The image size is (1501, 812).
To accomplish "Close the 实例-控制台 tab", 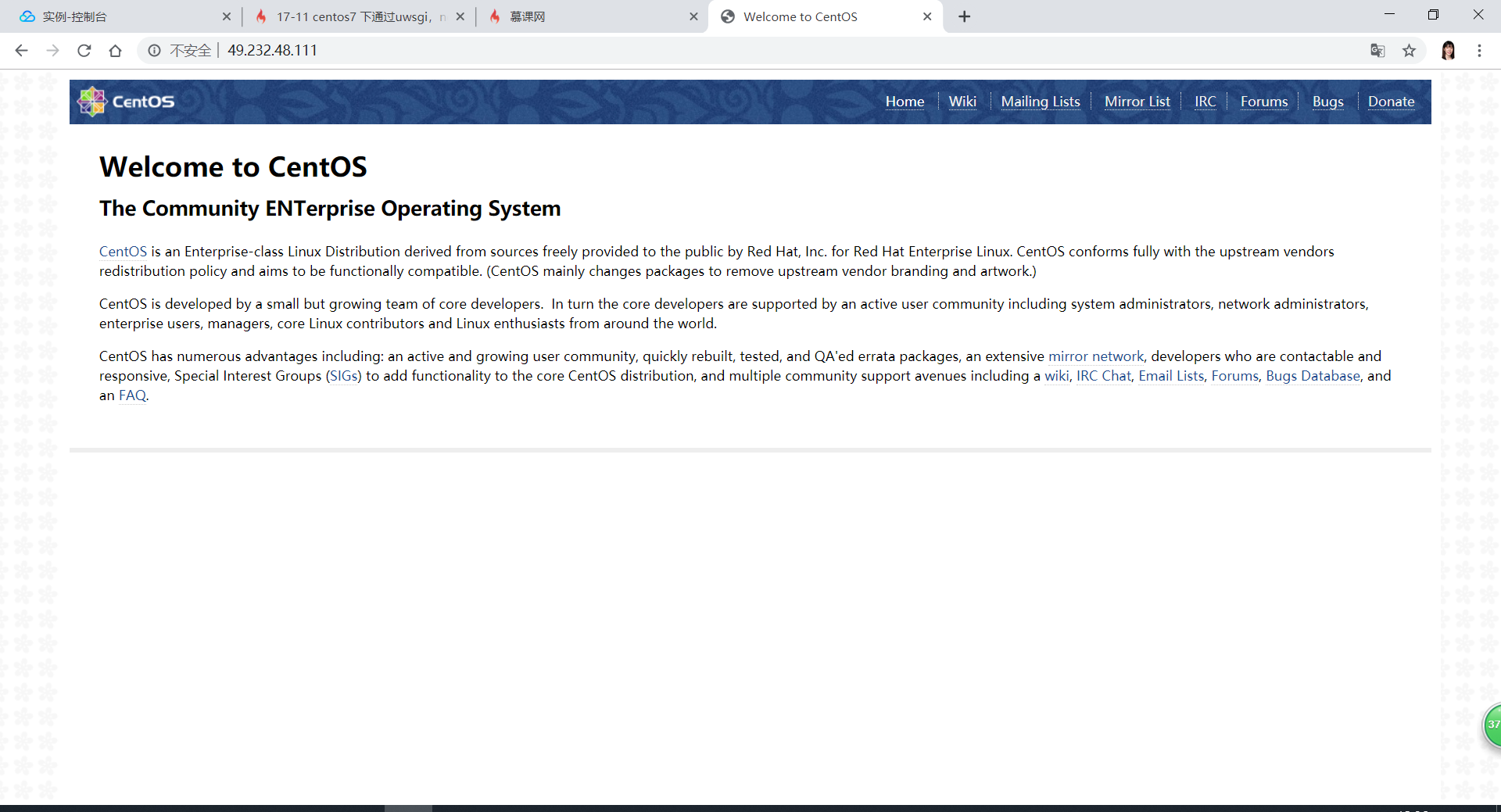I will [227, 16].
